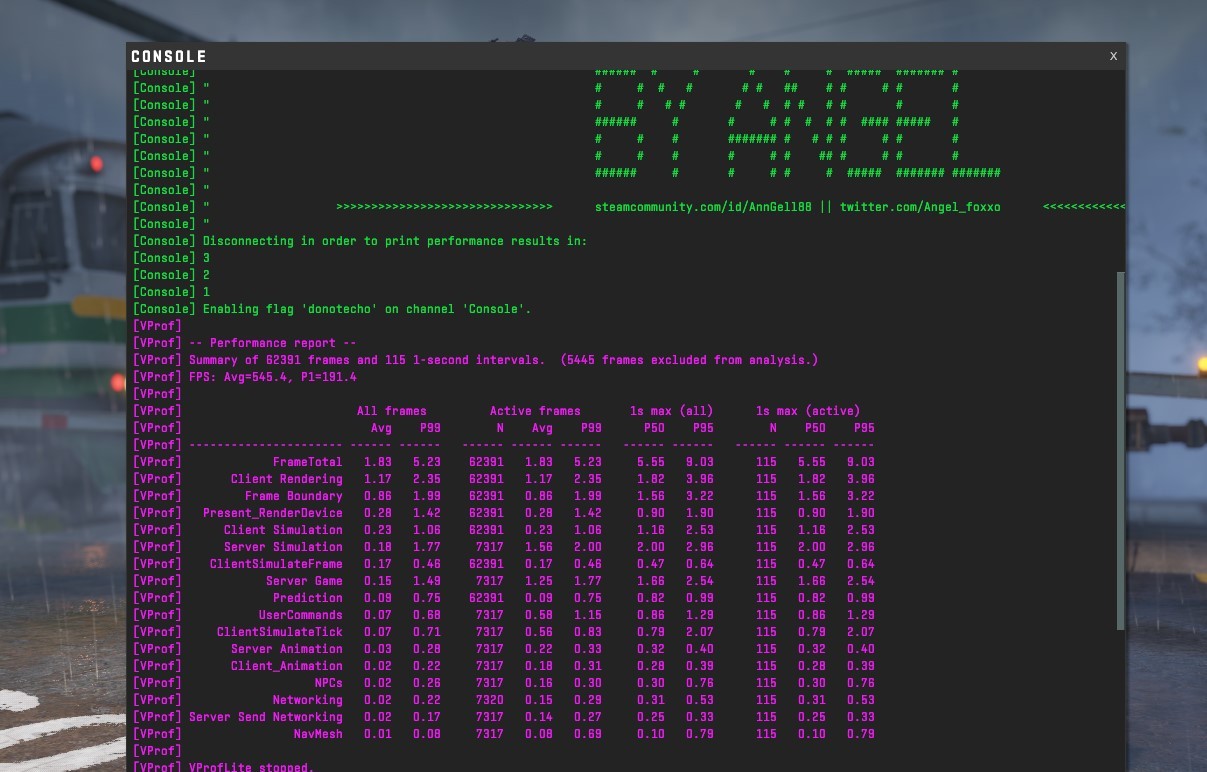Click the CONSOLE title text

pos(169,57)
